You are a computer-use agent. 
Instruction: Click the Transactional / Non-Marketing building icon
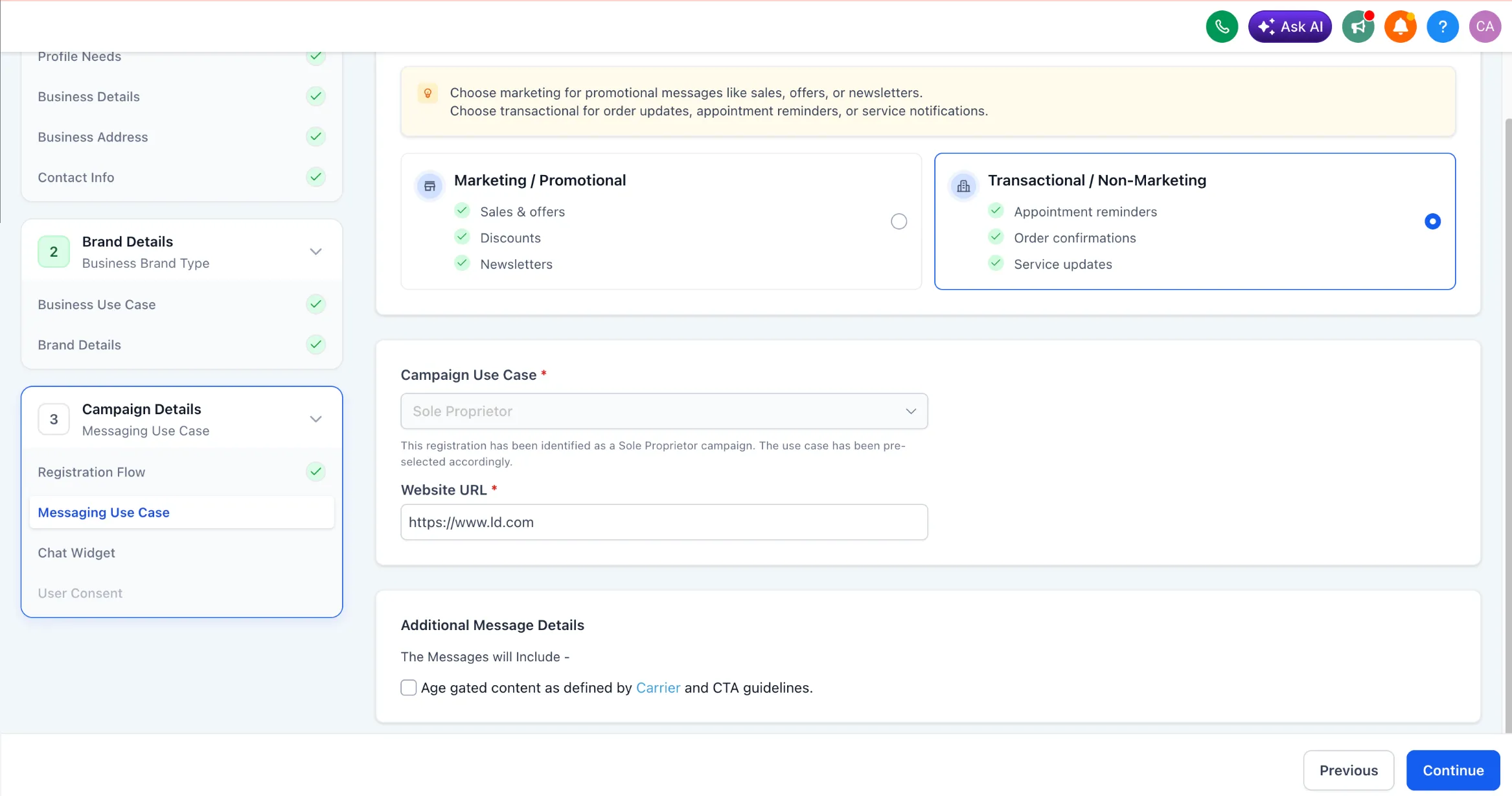click(963, 185)
